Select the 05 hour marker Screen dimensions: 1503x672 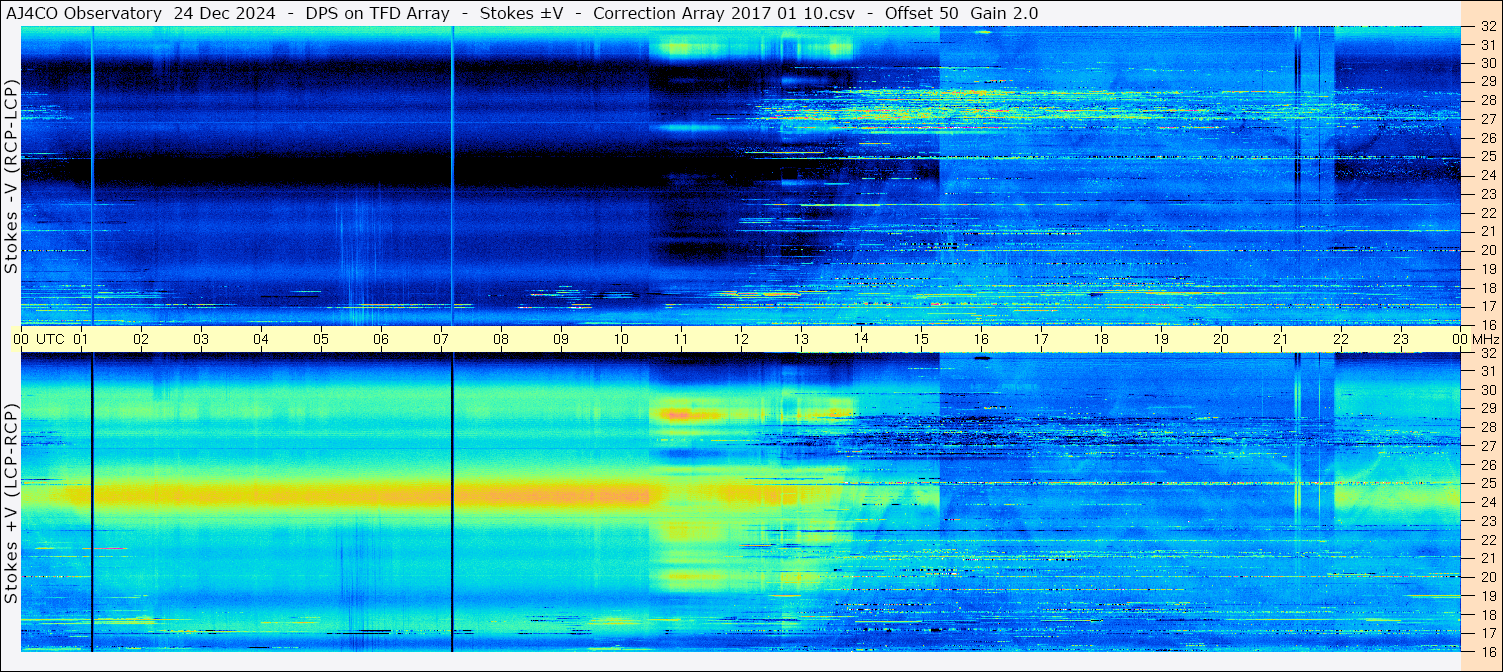[x=321, y=339]
